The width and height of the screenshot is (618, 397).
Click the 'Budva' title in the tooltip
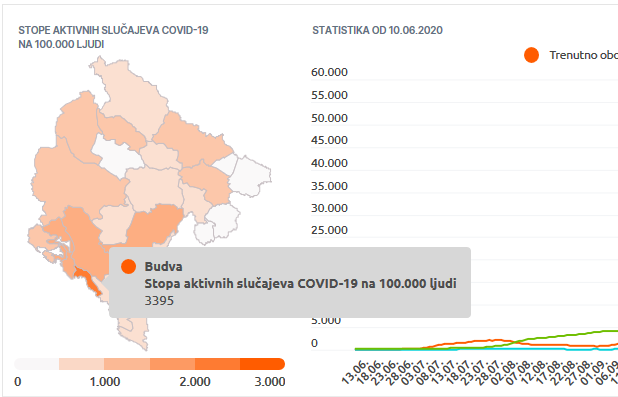point(164,267)
